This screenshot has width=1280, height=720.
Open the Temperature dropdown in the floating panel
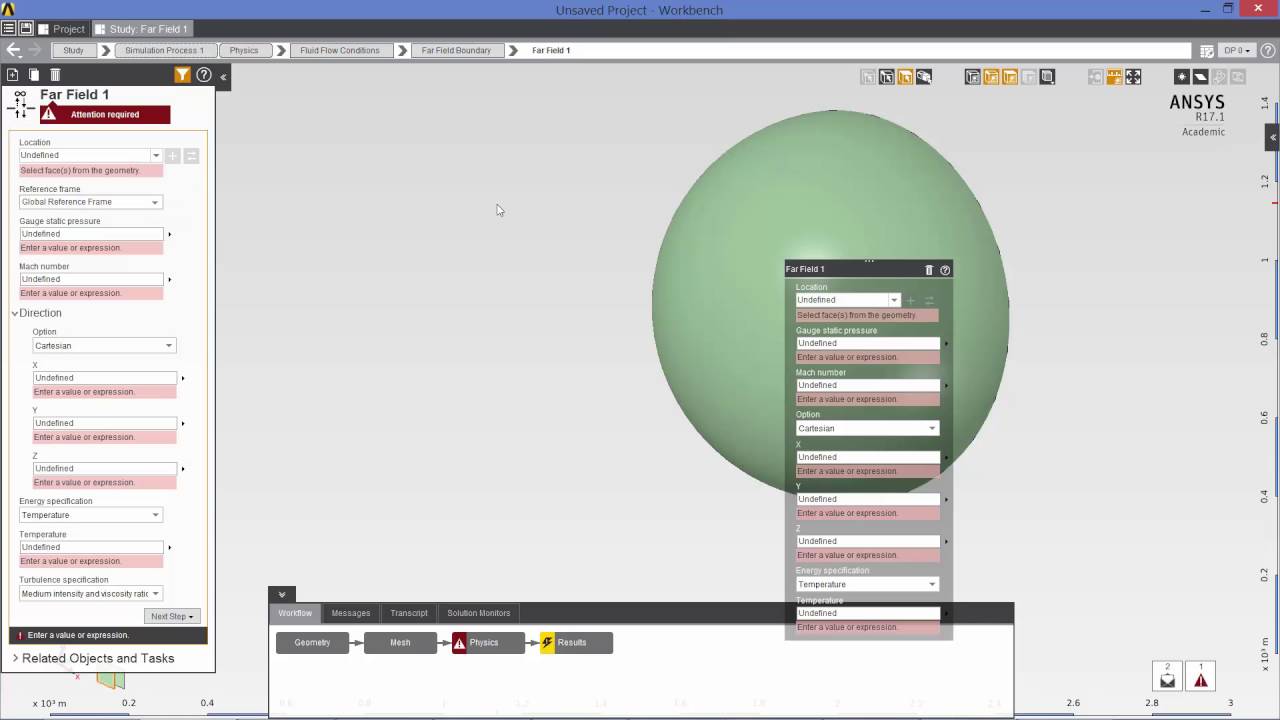click(x=867, y=584)
